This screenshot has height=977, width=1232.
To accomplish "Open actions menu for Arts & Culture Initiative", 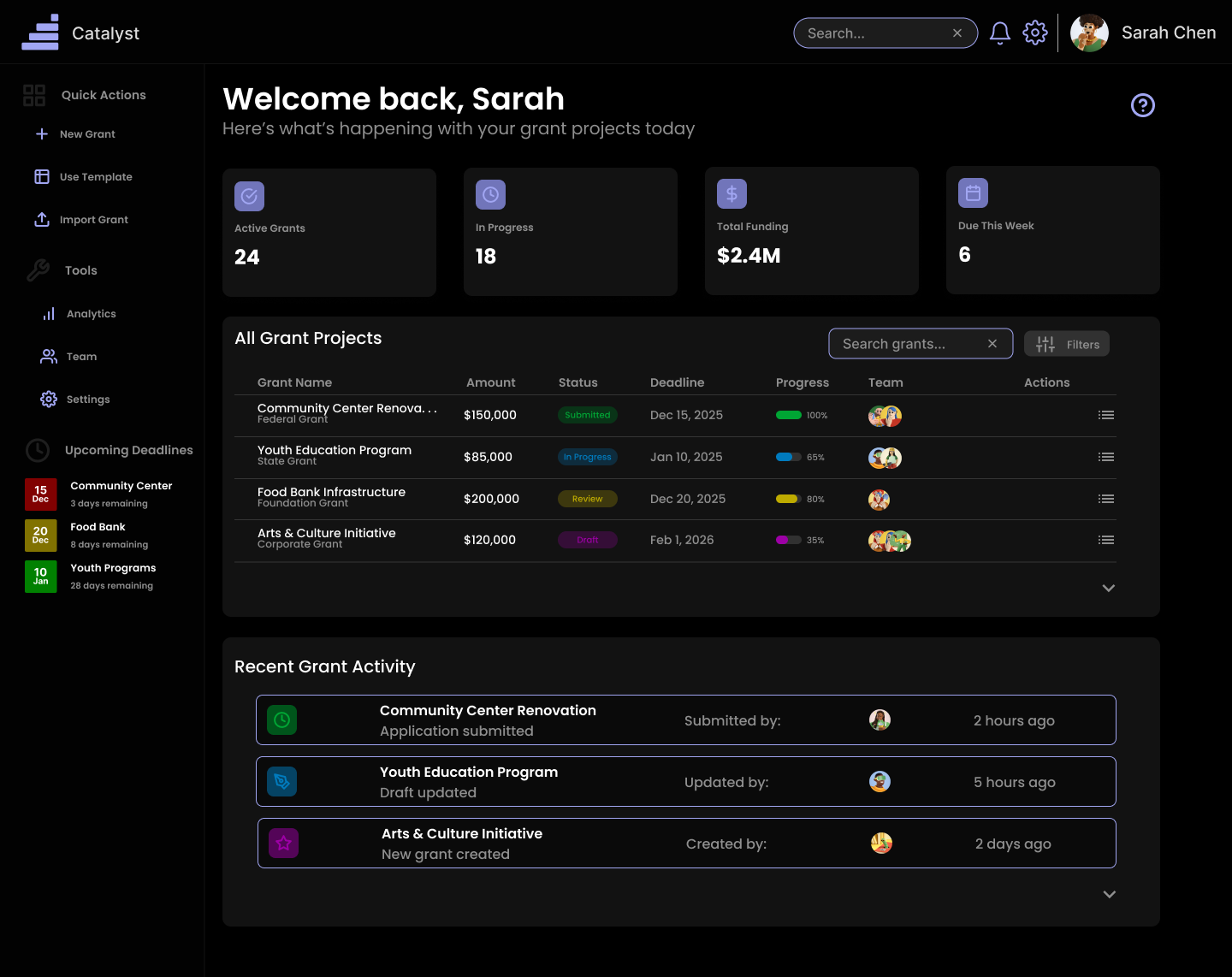I will [x=1106, y=540].
